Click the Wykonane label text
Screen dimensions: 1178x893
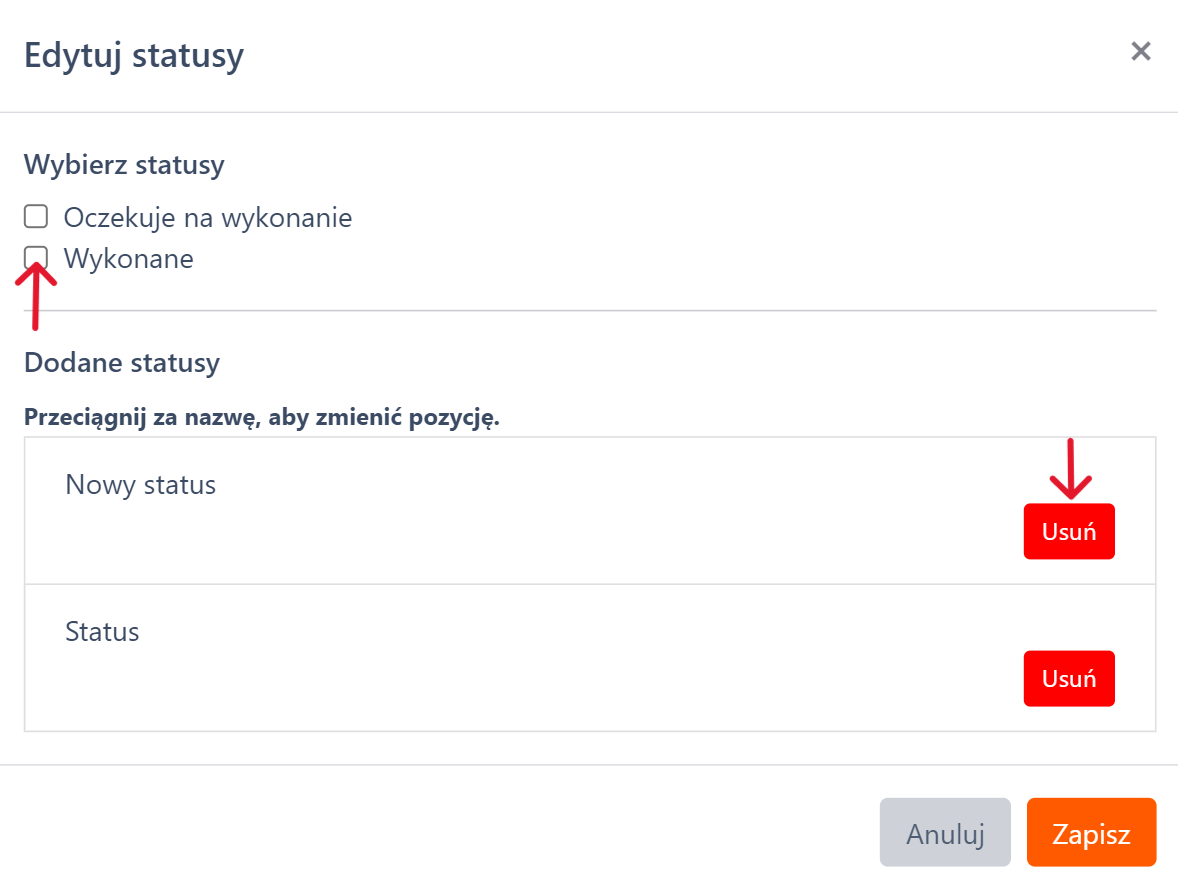[128, 259]
